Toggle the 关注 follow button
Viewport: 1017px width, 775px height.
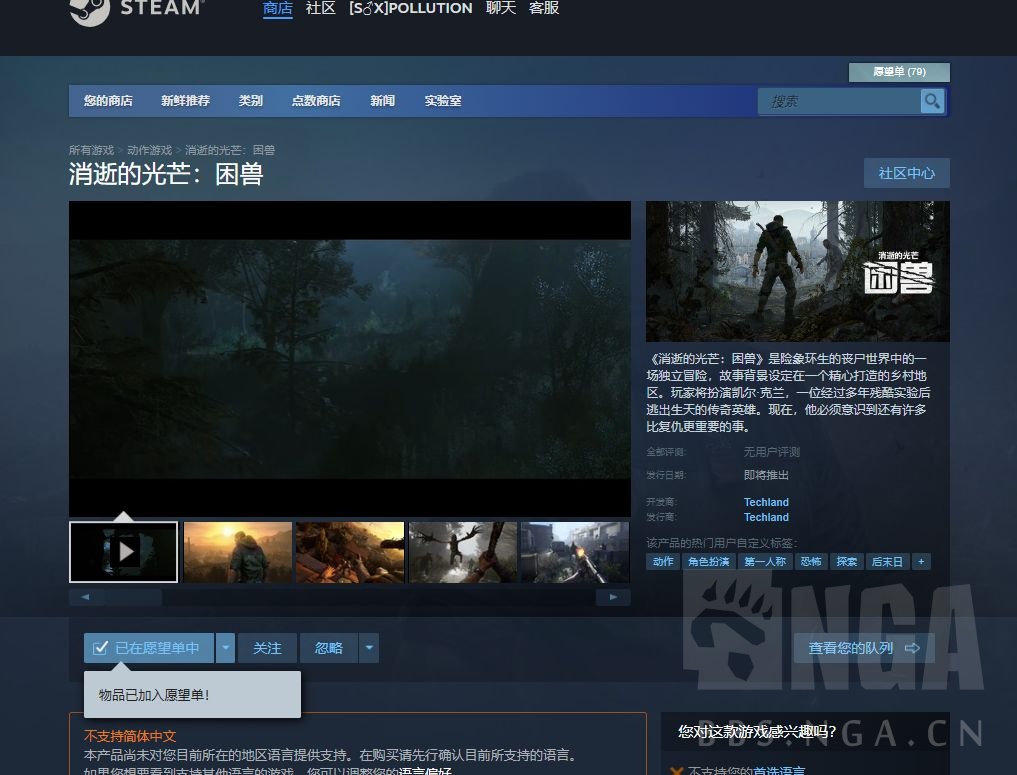pos(267,648)
